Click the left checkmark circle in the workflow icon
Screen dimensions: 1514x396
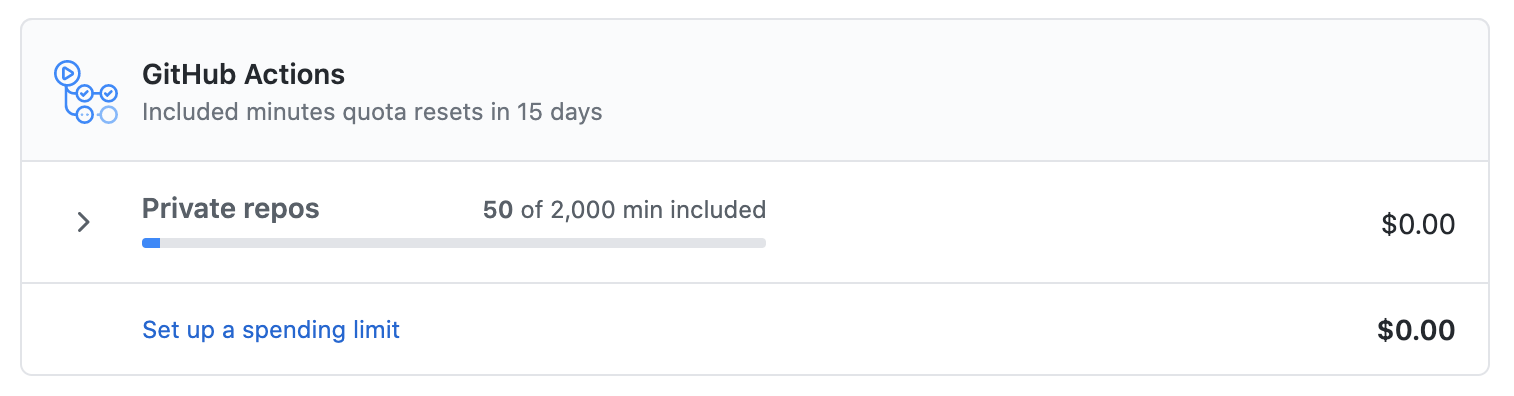coord(85,93)
